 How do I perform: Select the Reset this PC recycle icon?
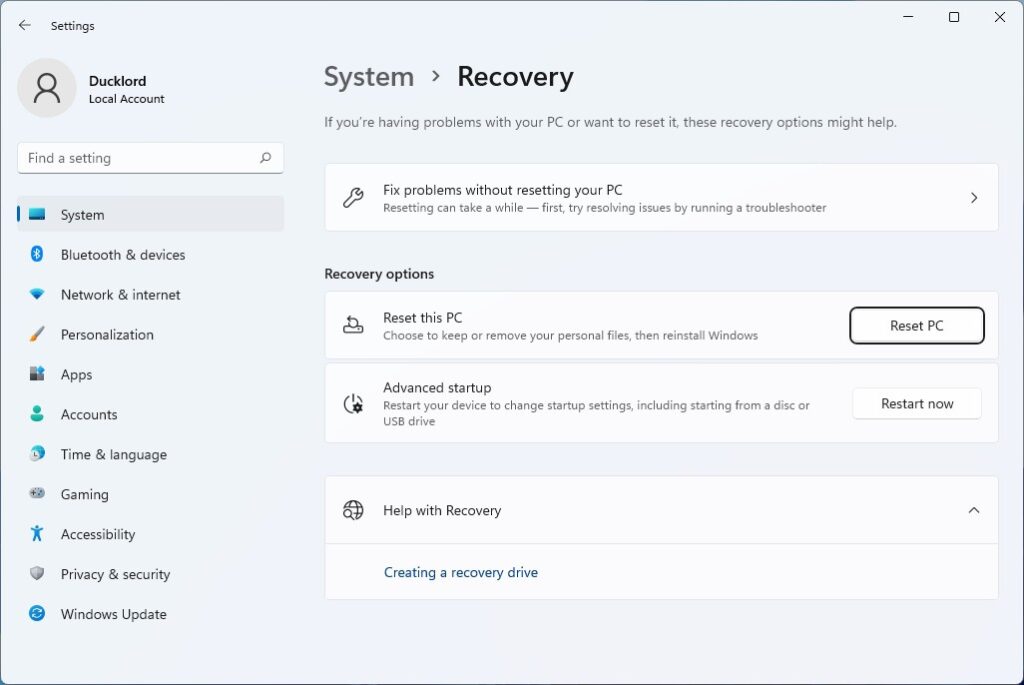click(353, 325)
